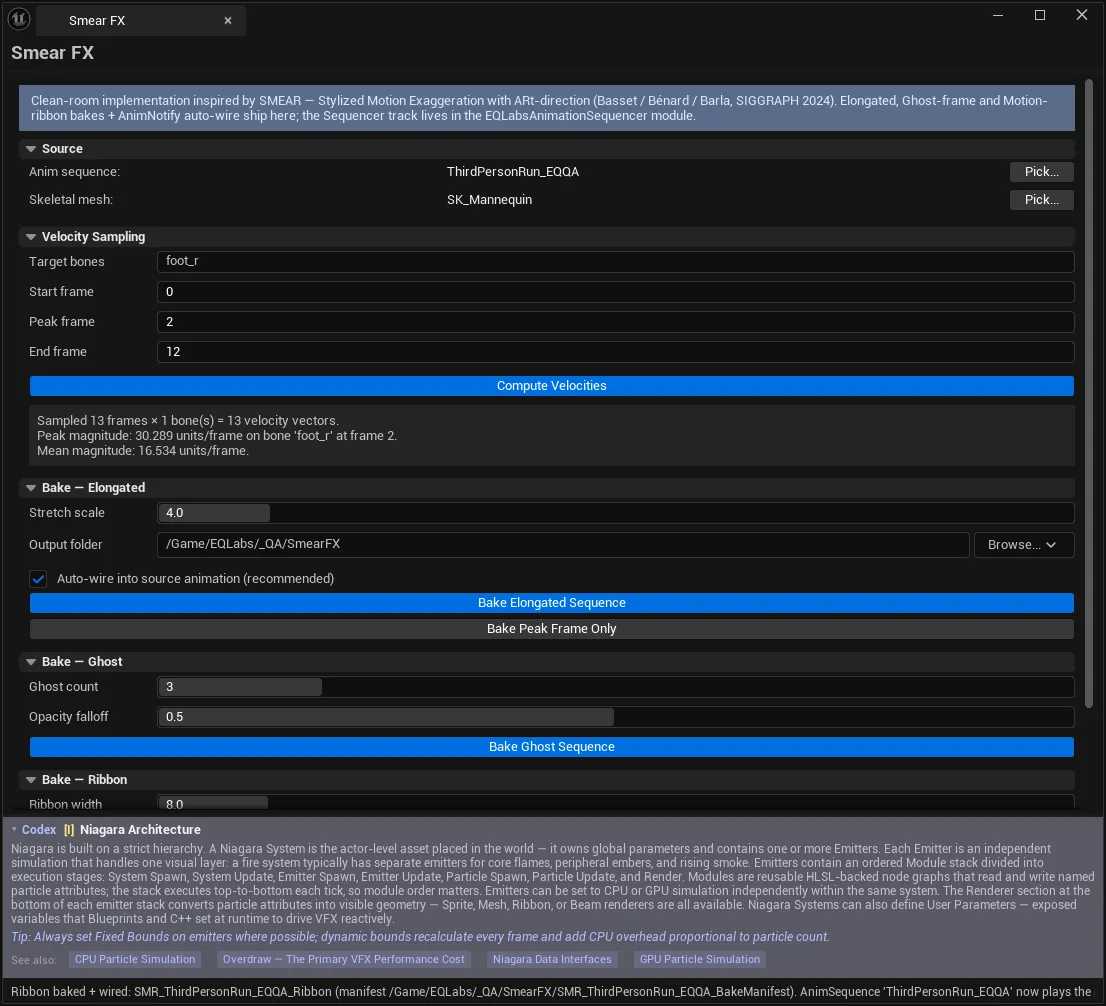Click SK_Mannequin skeletal mesh name
Image resolution: width=1106 pixels, height=1006 pixels.
tap(490, 200)
